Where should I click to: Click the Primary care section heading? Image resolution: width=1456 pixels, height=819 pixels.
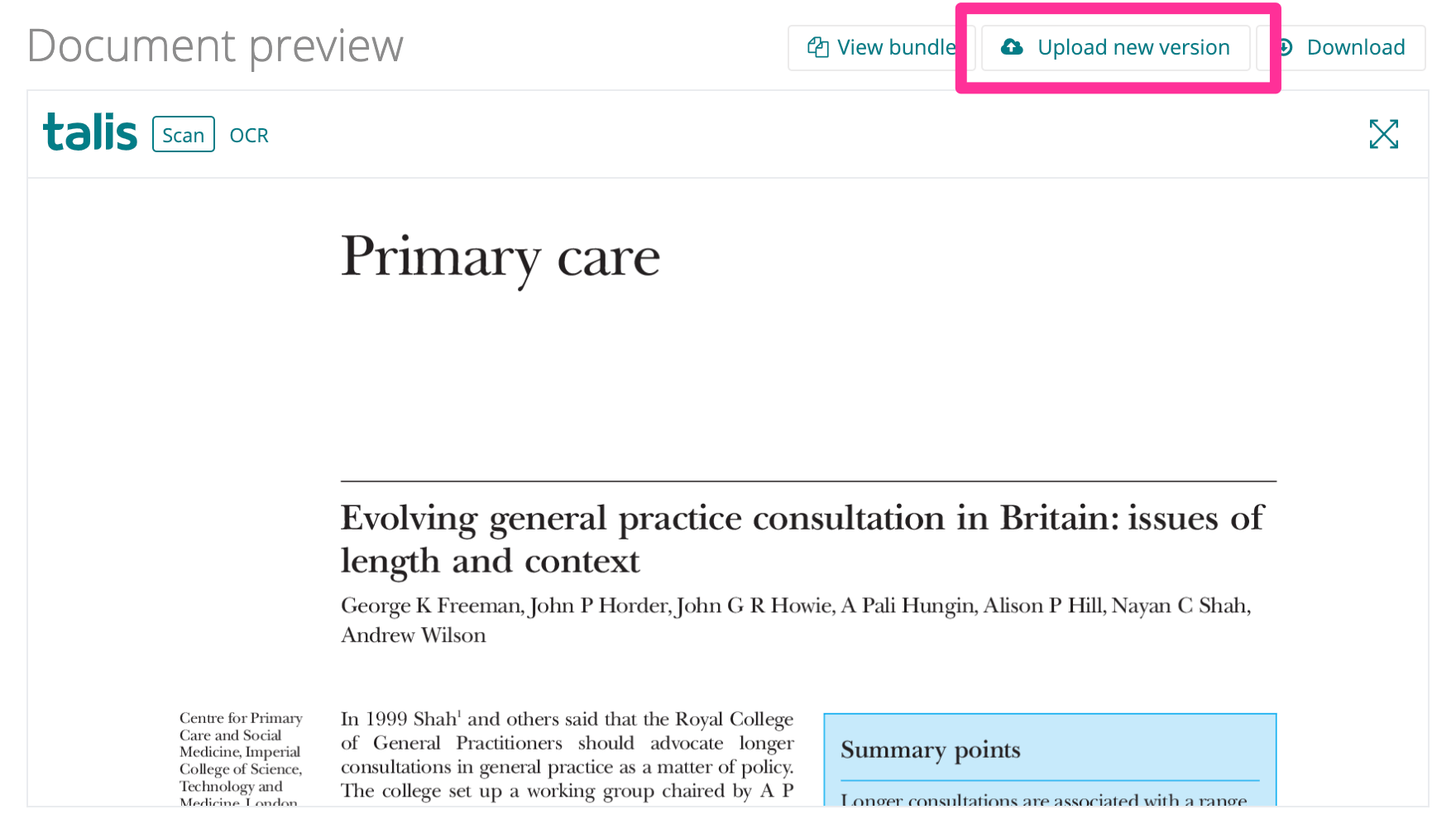point(500,256)
